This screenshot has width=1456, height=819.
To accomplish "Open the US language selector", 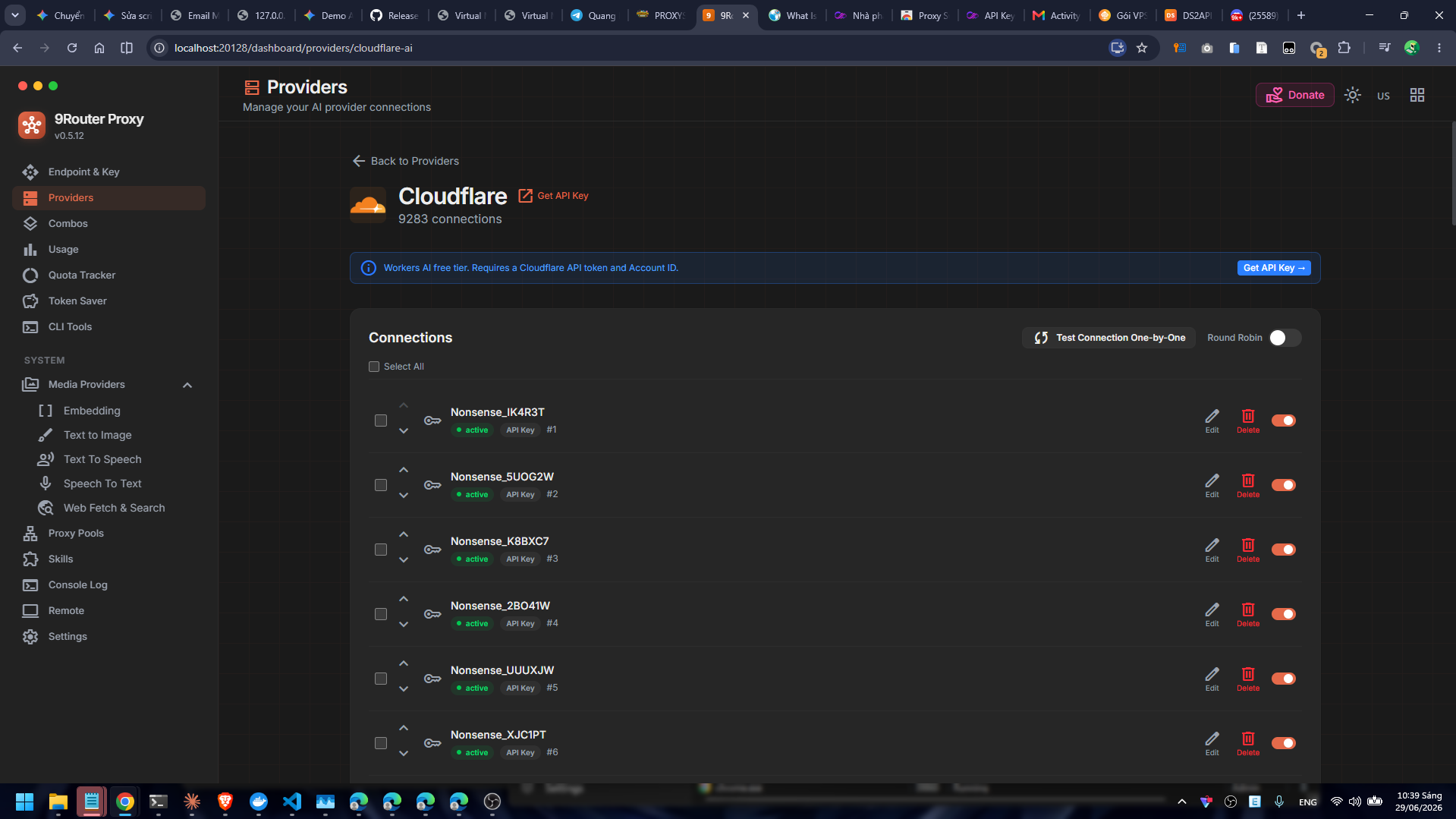I will pyautogui.click(x=1384, y=96).
